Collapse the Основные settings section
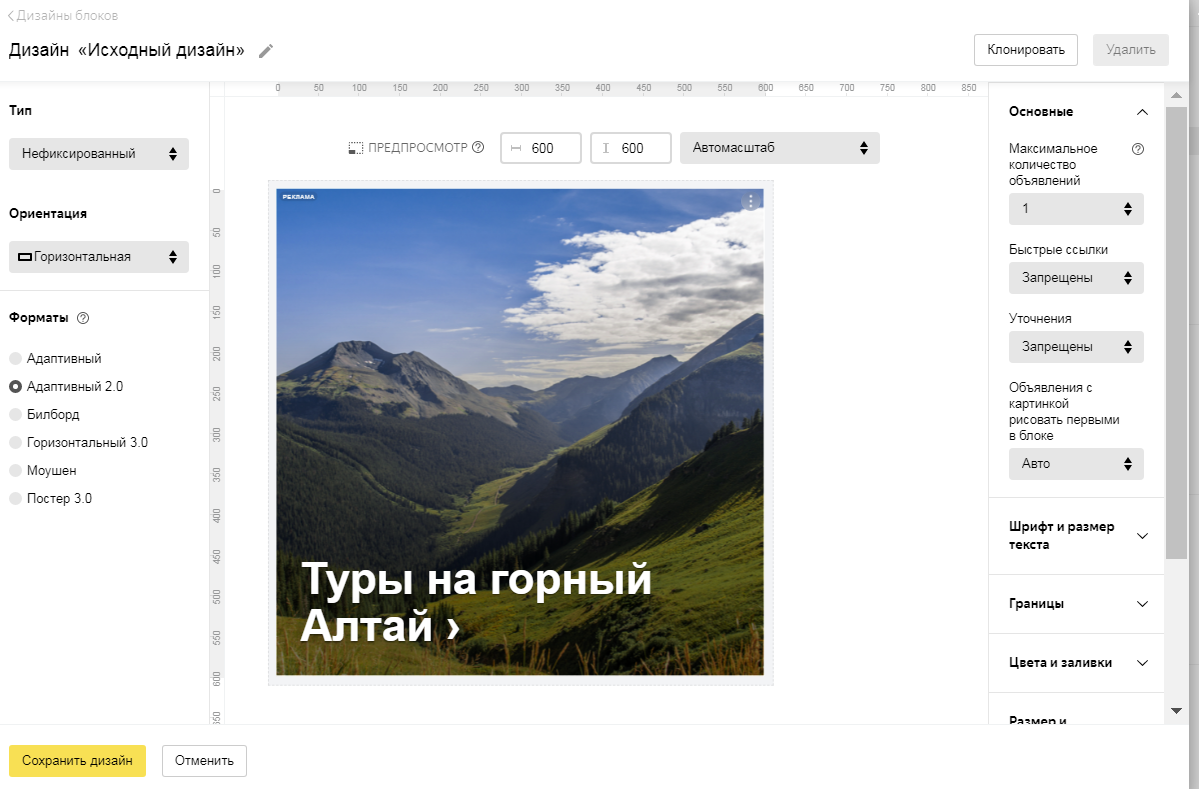 (x=1143, y=112)
